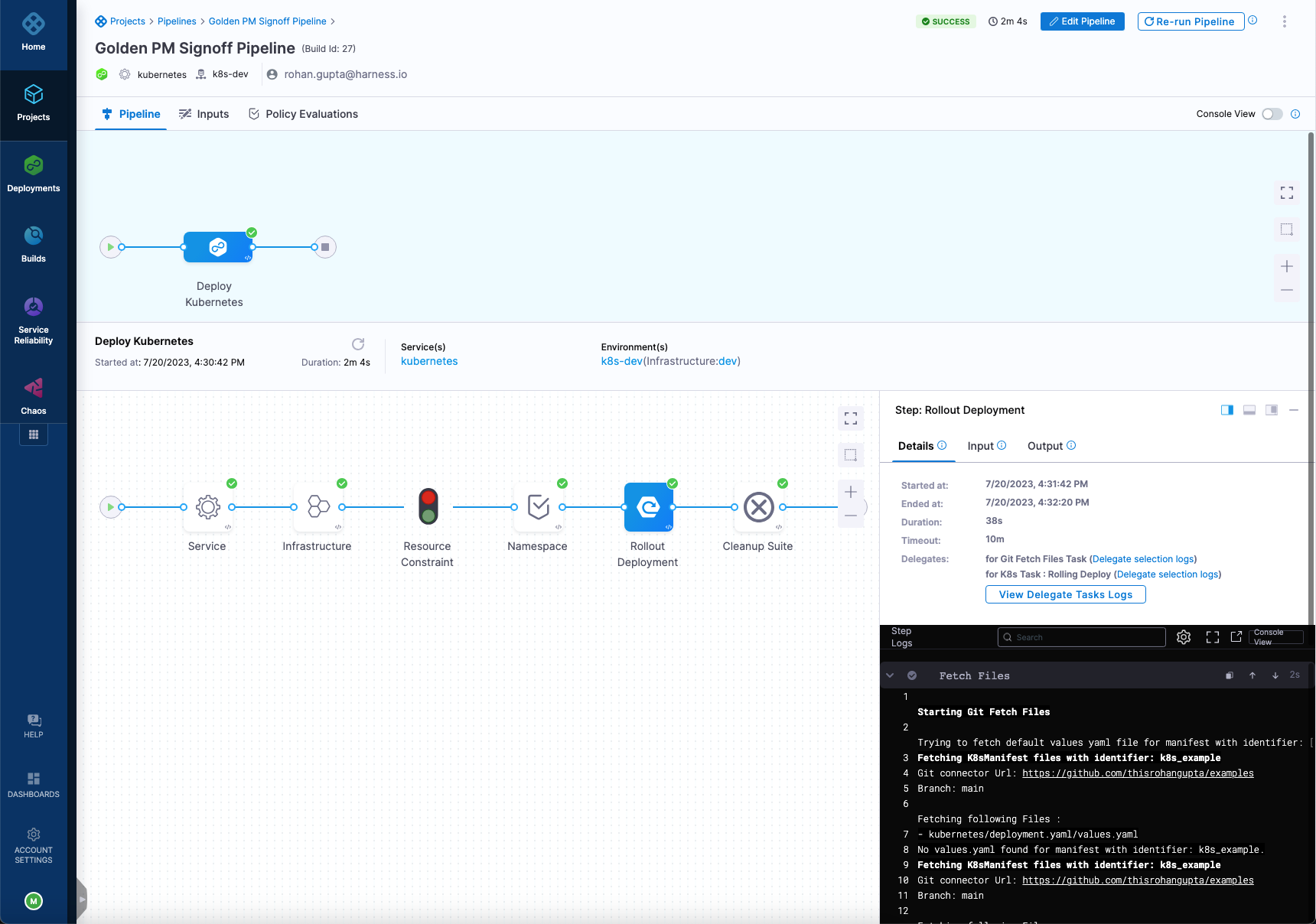
Task: Click the Deploy Kubernetes stage node
Action: click(218, 247)
